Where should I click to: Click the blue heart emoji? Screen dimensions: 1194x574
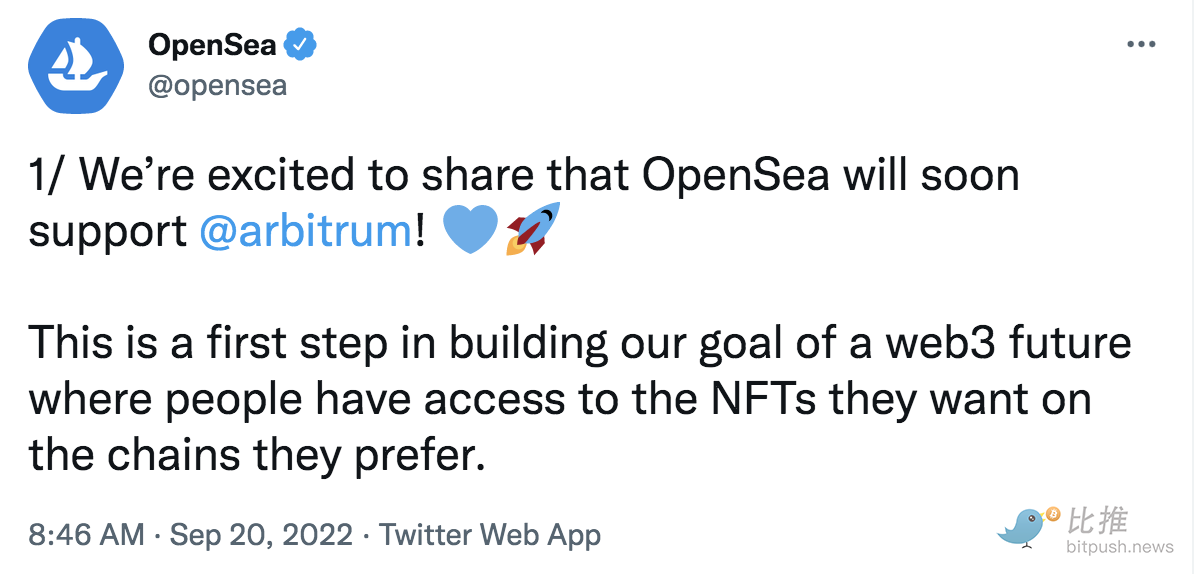(x=469, y=231)
